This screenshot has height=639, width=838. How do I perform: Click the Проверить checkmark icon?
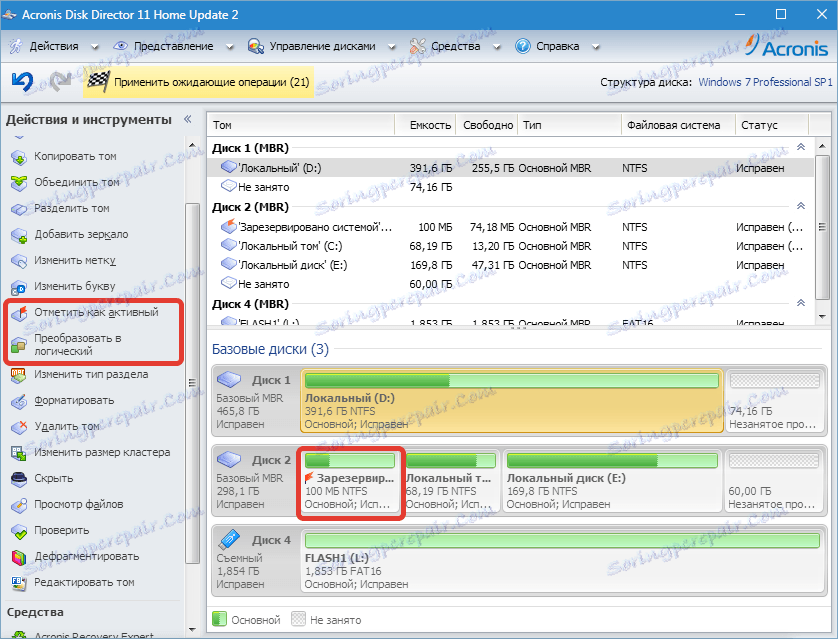click(19, 531)
